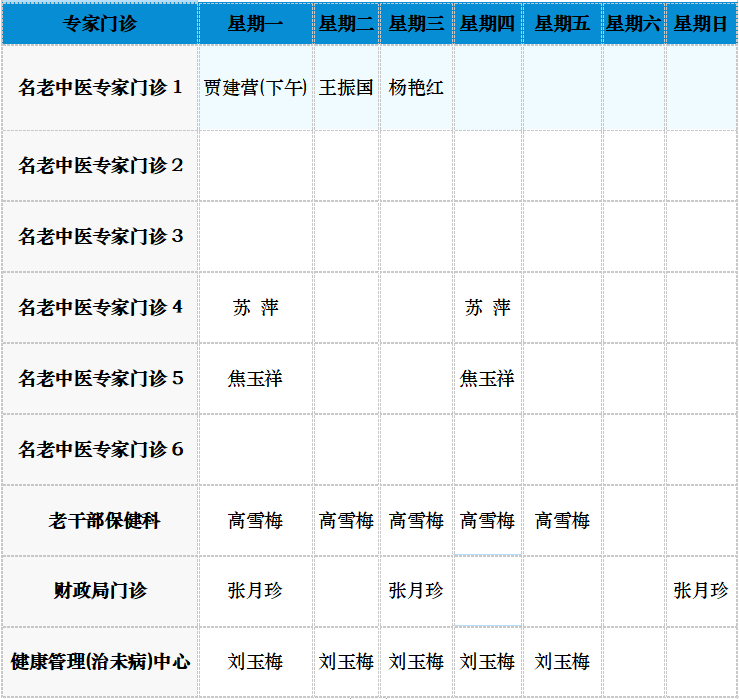Select the 星期四 column header
The width and height of the screenshot is (739, 699).
point(487,24)
